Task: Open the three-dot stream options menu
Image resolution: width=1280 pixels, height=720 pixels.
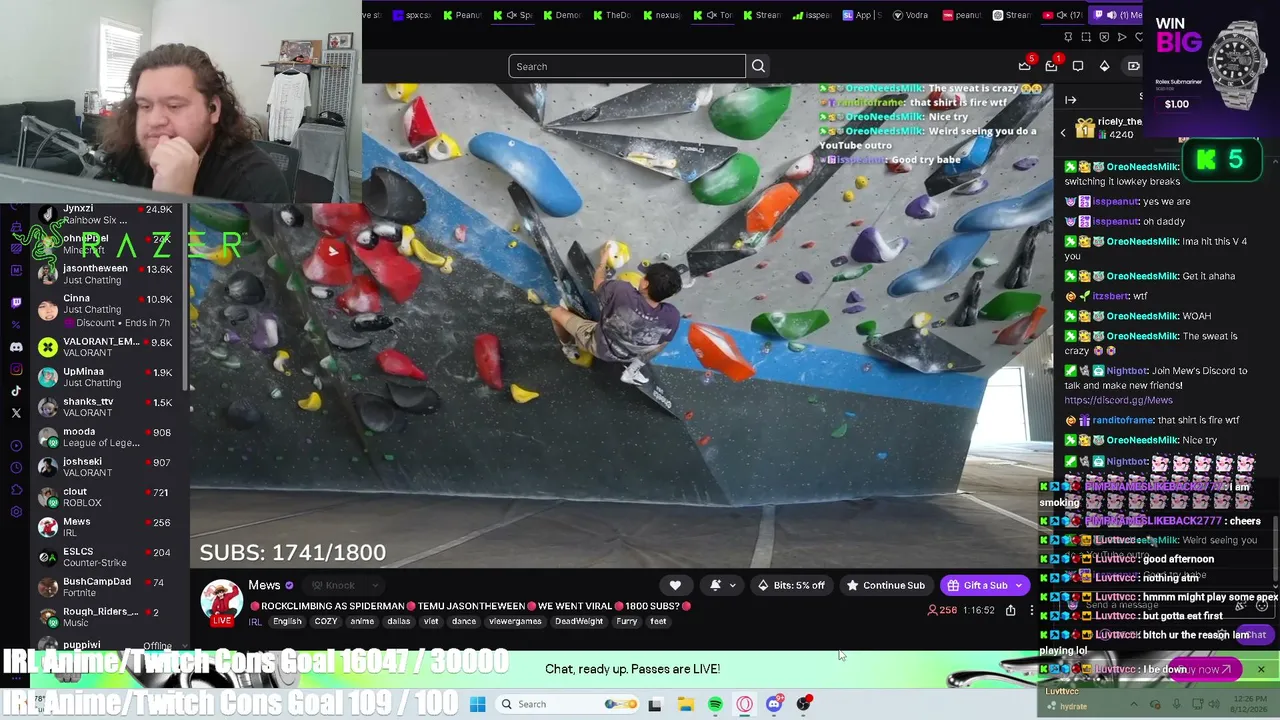Action: pos(1032,610)
